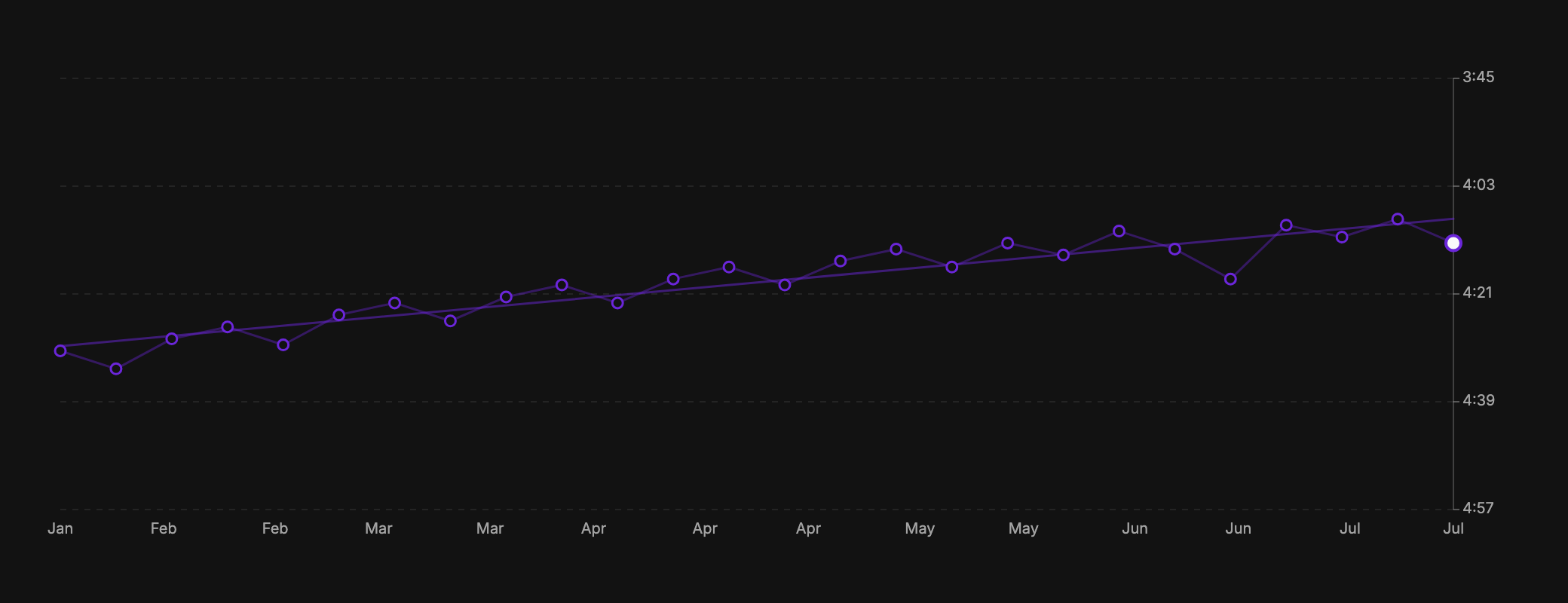The width and height of the screenshot is (1568, 603).
Task: Click the white-filled final data point
Action: pyautogui.click(x=1453, y=243)
